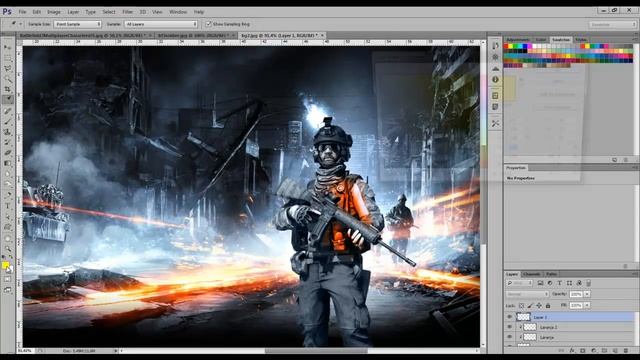The height and width of the screenshot is (360, 640).
Task: Select the Zoom tool
Action: (7, 249)
